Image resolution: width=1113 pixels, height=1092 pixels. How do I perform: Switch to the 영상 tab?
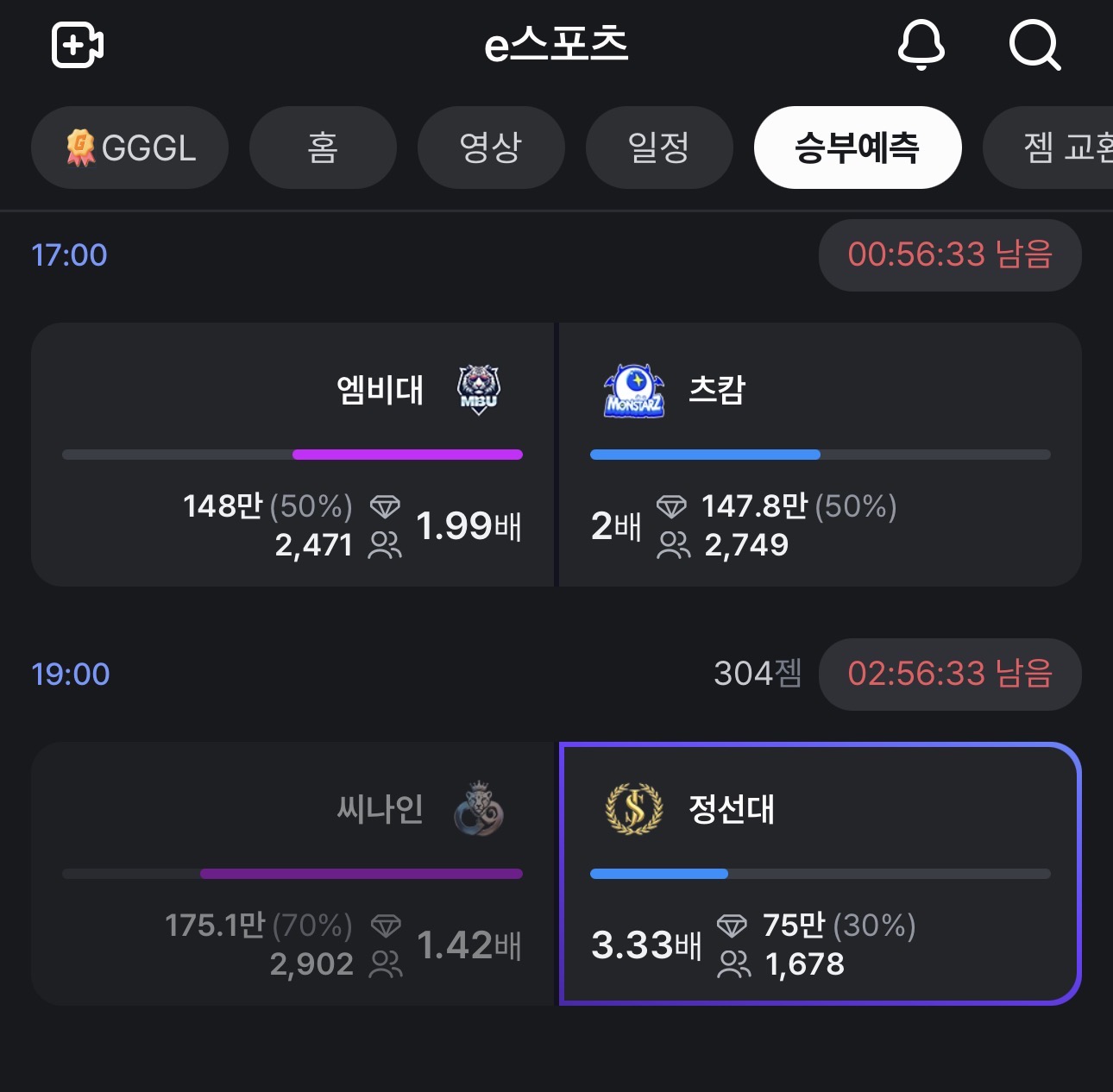tap(491, 147)
